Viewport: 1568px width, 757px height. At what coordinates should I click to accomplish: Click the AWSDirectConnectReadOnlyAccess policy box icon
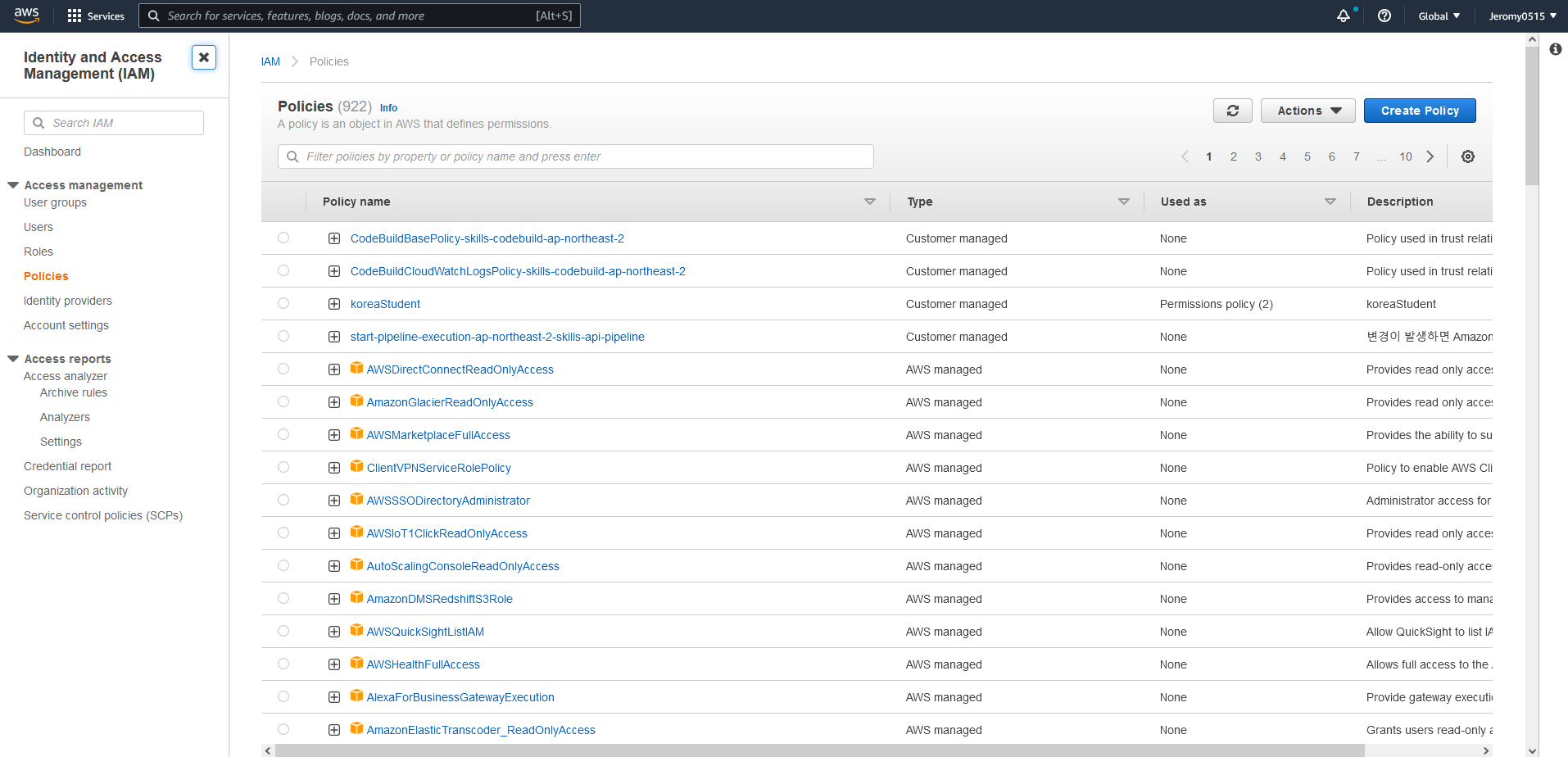356,368
